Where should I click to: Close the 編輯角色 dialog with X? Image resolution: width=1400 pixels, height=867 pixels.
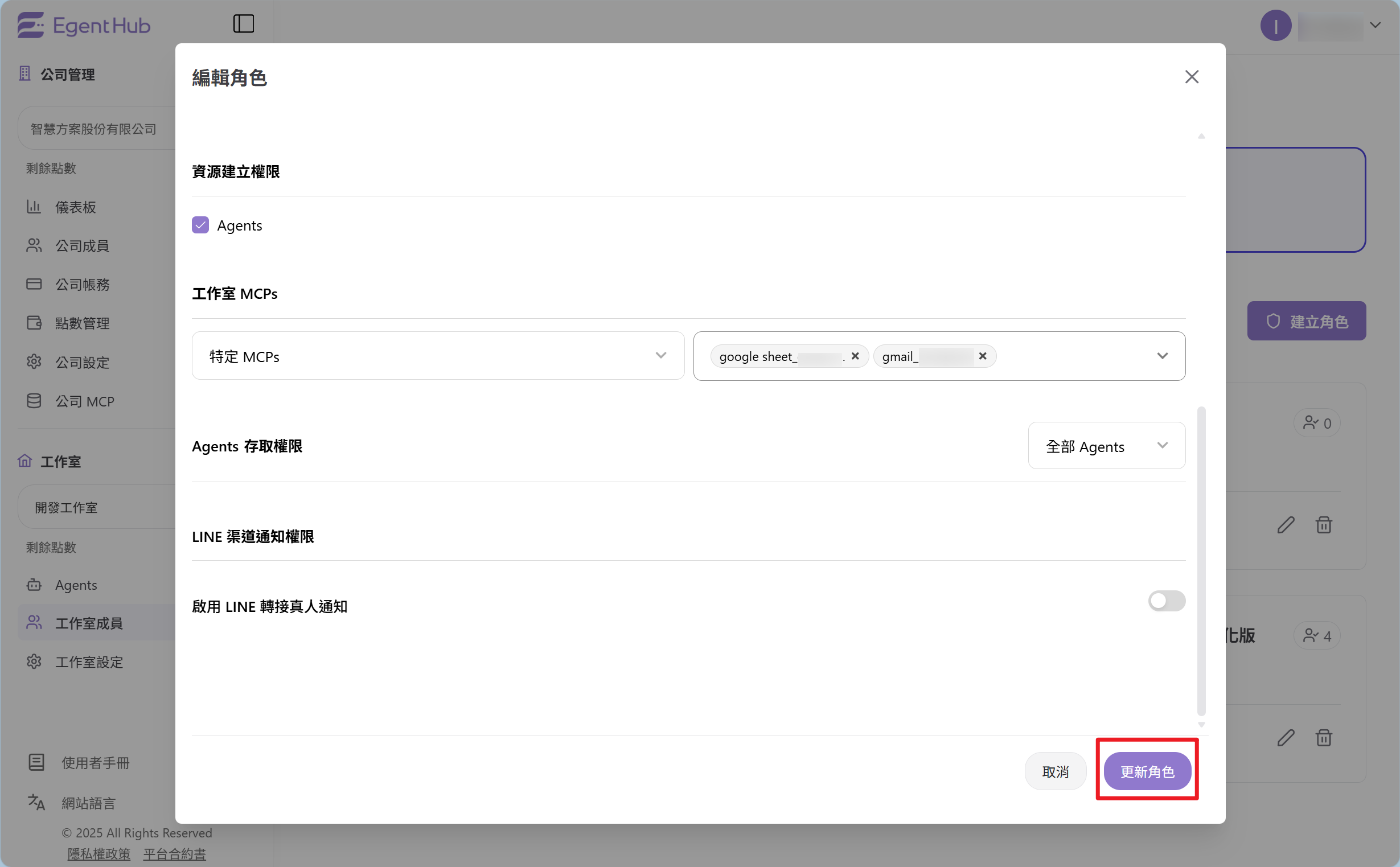[x=1191, y=77]
